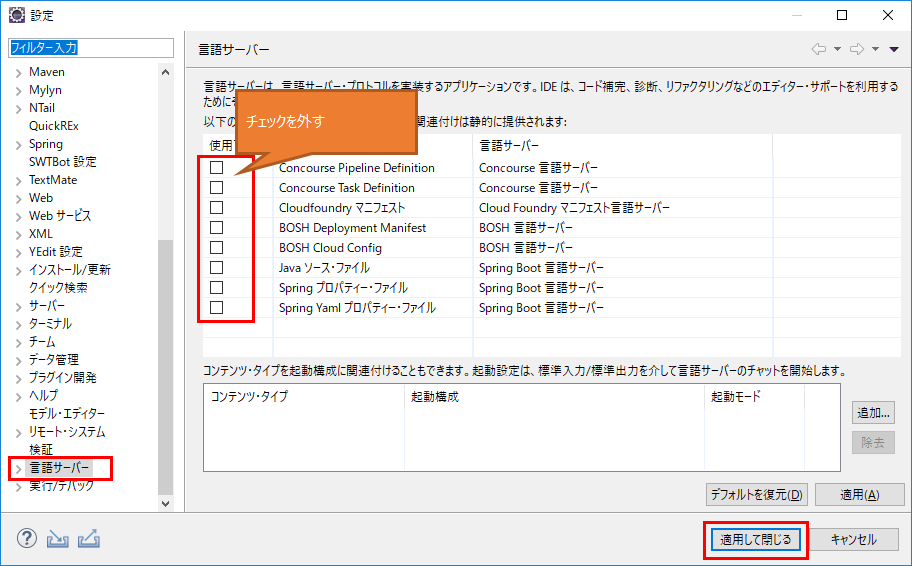Click BOSH Deployment Manifest row text

tap(352, 227)
